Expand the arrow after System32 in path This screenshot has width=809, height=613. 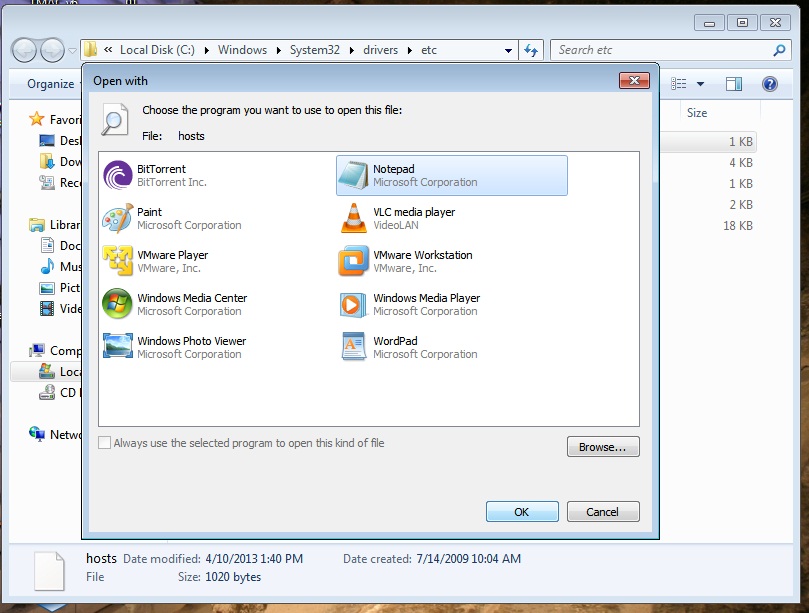click(x=352, y=51)
